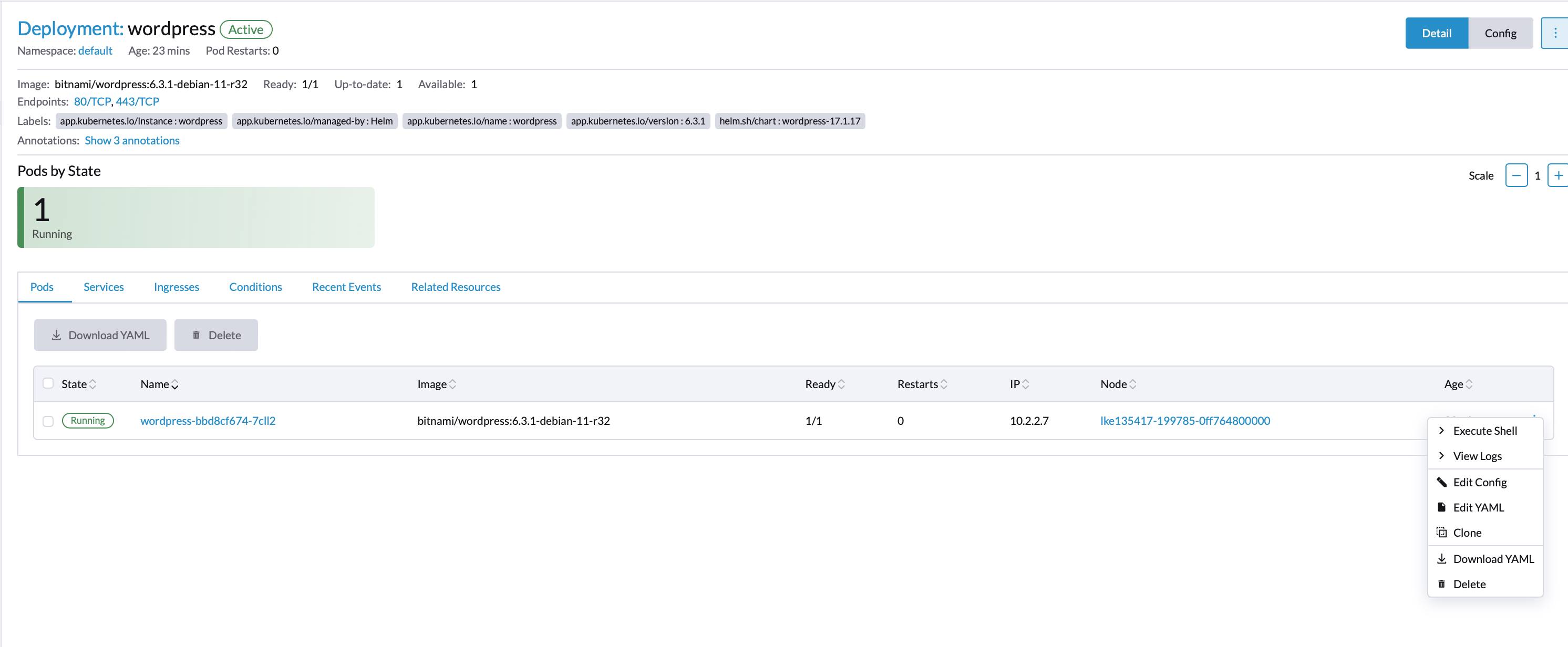Open the default namespace link

tap(95, 50)
